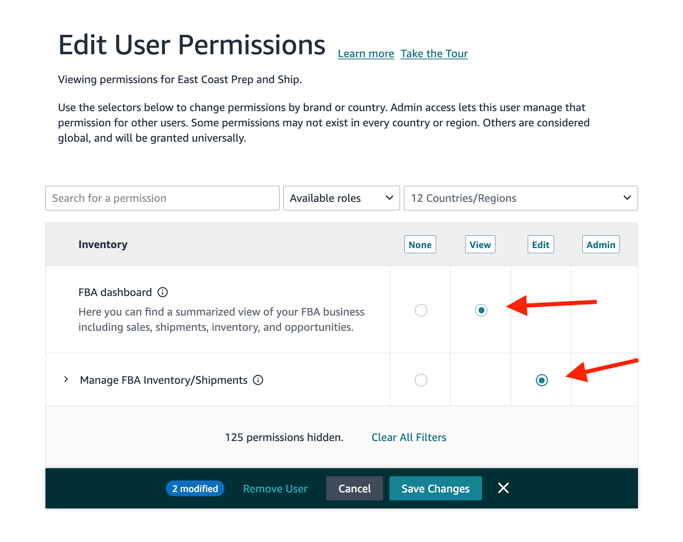Select None radio for Manage FBA Inventory/Shipments
Viewport: 683px width, 542px height.
click(x=421, y=380)
